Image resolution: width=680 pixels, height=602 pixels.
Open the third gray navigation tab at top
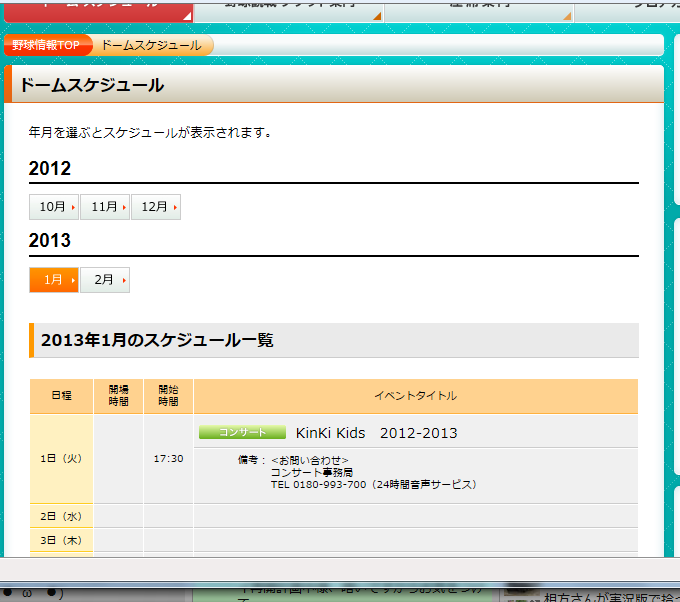(479, 12)
